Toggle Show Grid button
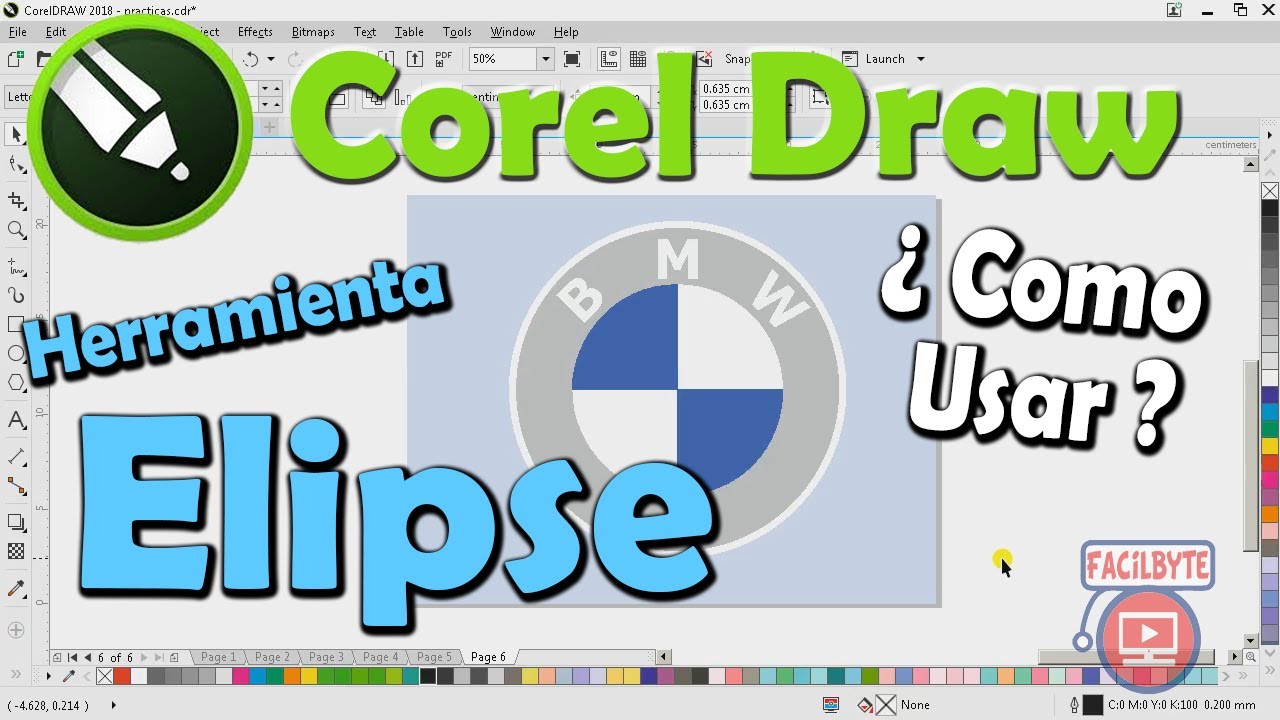Image resolution: width=1280 pixels, height=720 pixels. pos(637,59)
